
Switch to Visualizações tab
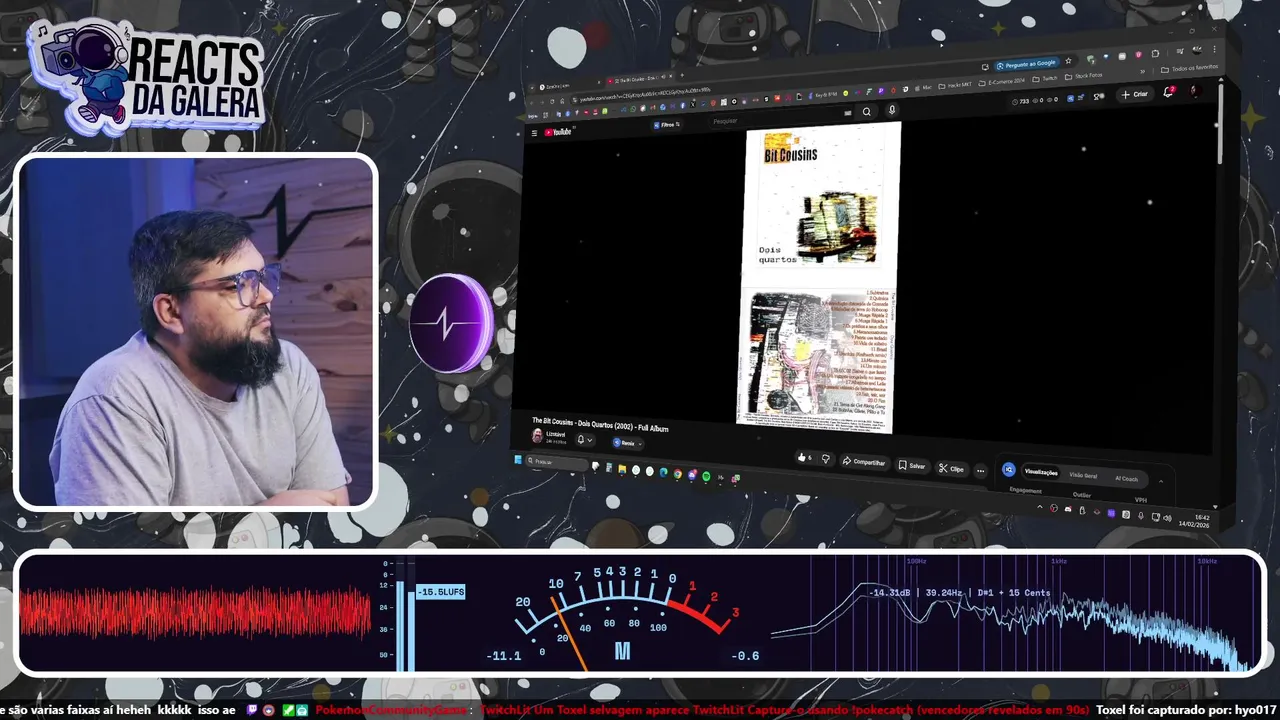click(x=1041, y=472)
